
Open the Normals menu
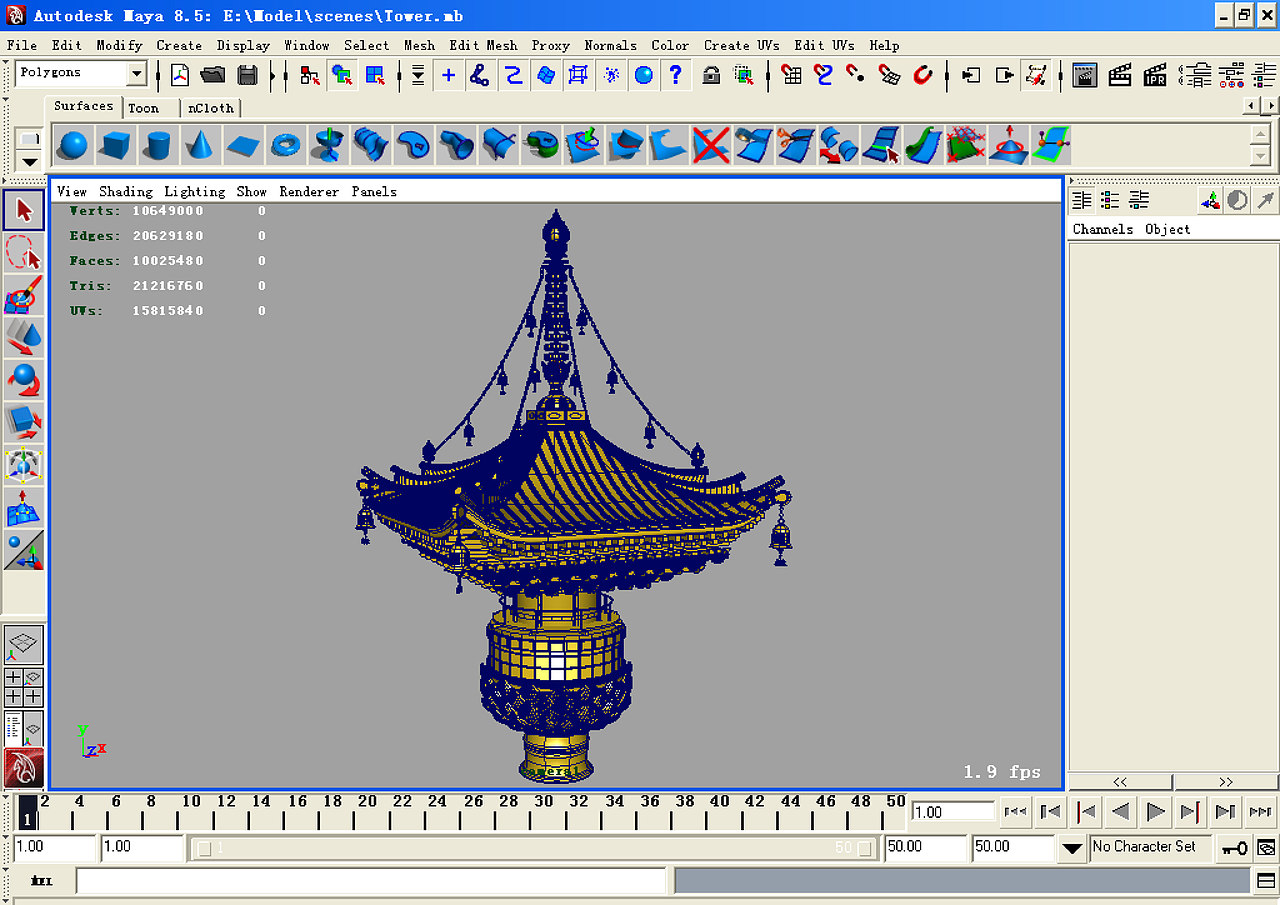(x=610, y=45)
